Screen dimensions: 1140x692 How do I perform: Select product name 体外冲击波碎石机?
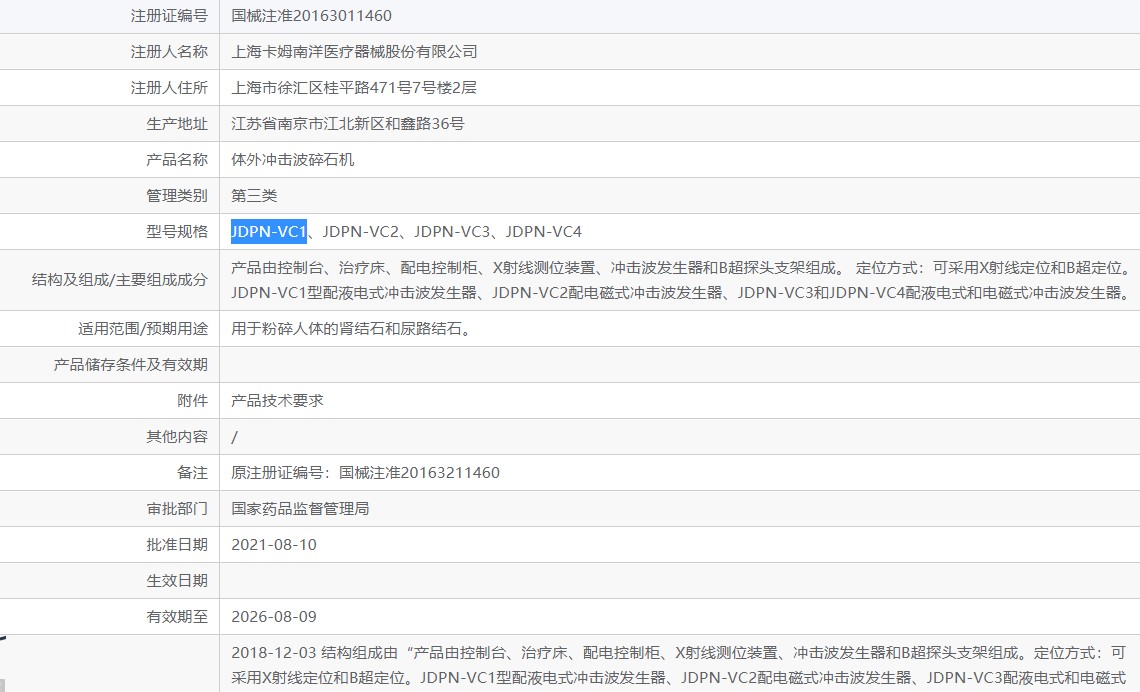(x=292, y=159)
